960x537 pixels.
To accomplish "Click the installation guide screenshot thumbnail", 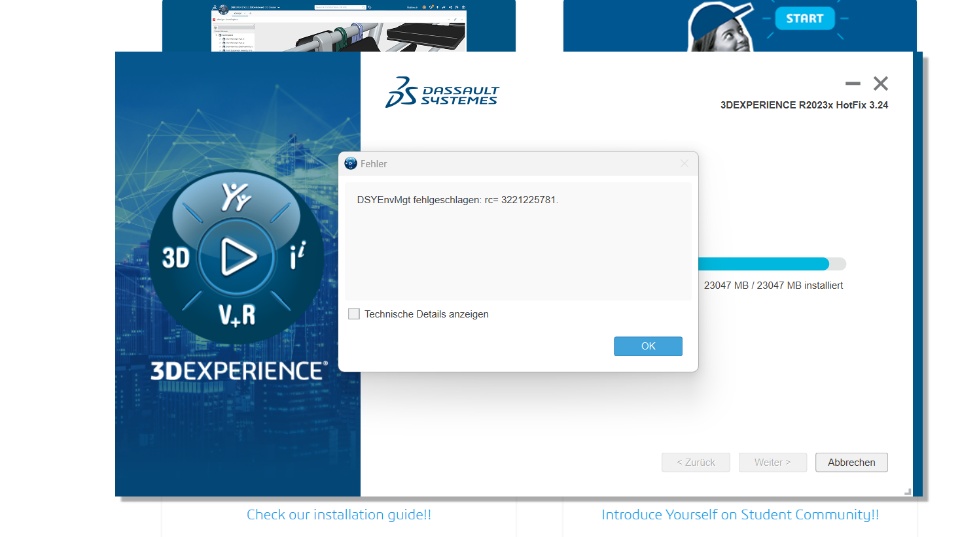I will point(339,28).
